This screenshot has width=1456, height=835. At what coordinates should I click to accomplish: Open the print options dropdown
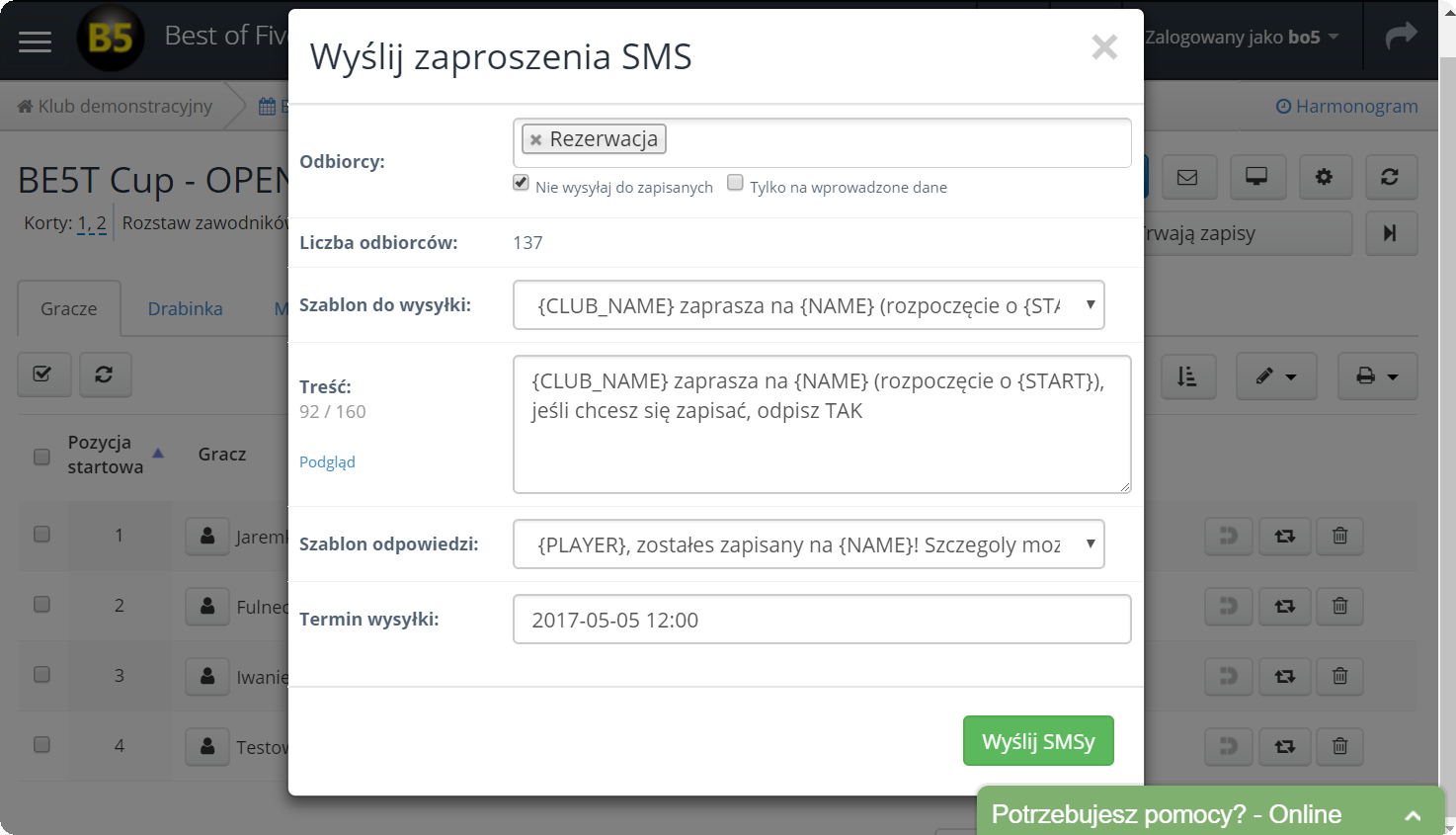pos(1377,376)
